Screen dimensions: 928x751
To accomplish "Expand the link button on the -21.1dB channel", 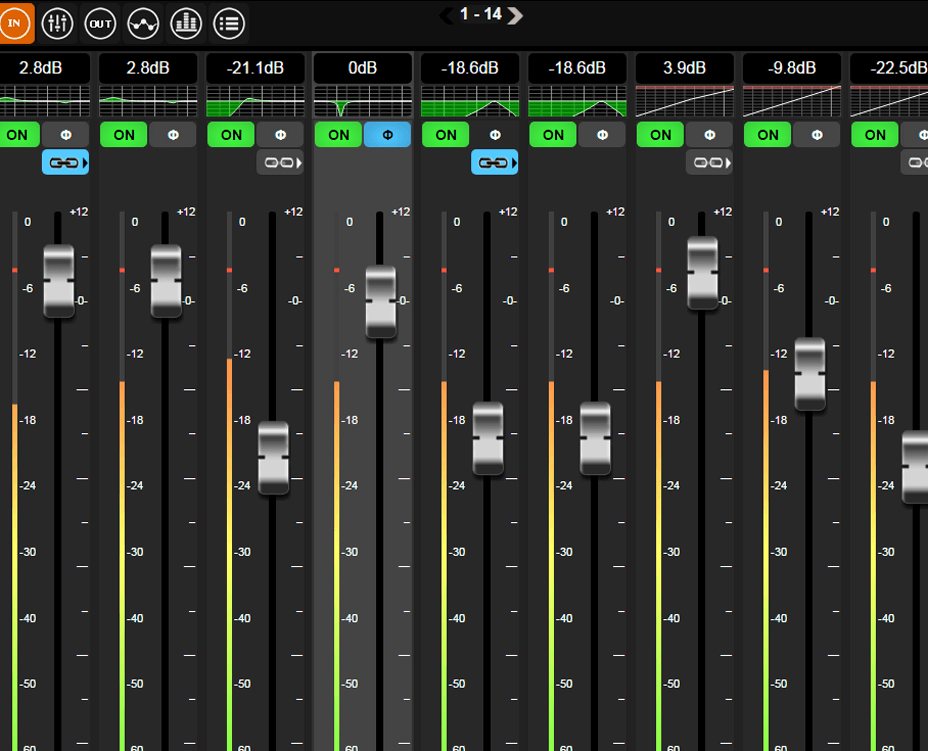I will click(x=280, y=162).
